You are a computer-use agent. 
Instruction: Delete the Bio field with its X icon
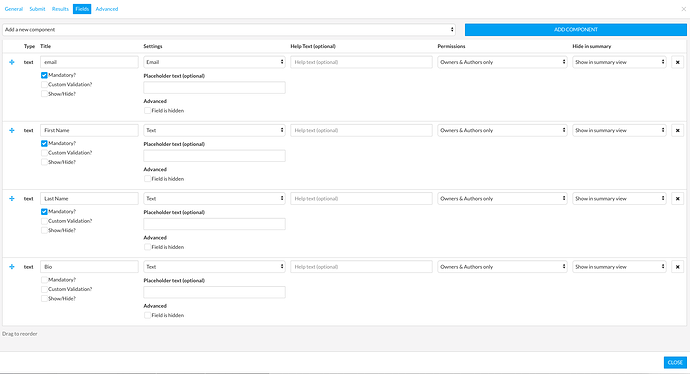[678, 267]
